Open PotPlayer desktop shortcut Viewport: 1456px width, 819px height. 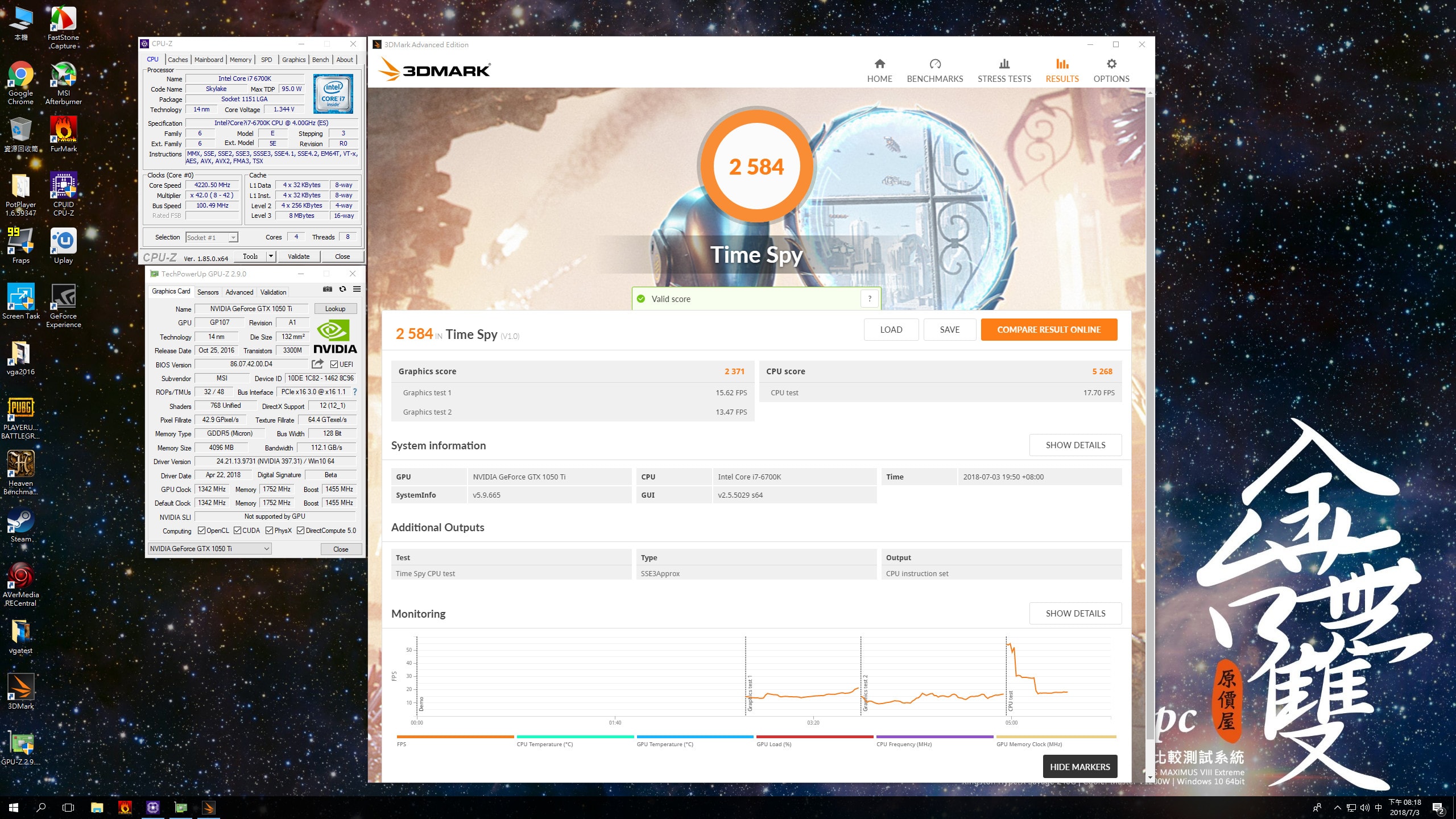click(x=20, y=194)
